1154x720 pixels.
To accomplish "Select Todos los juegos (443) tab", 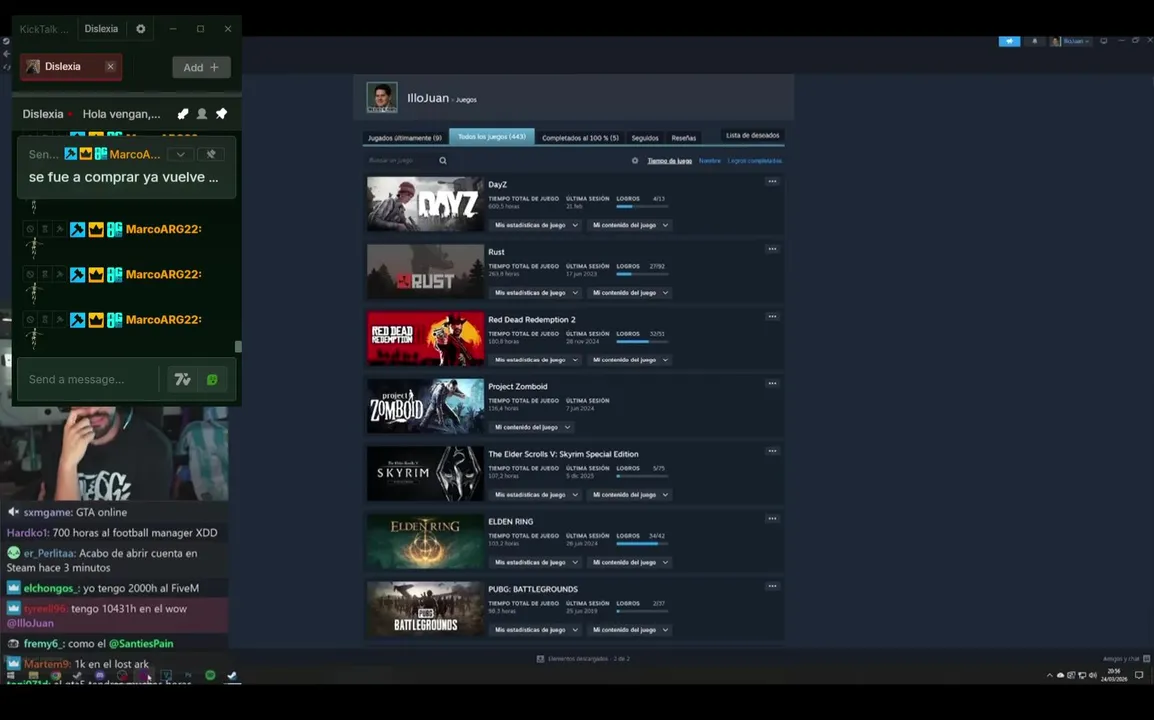I will [492, 136].
